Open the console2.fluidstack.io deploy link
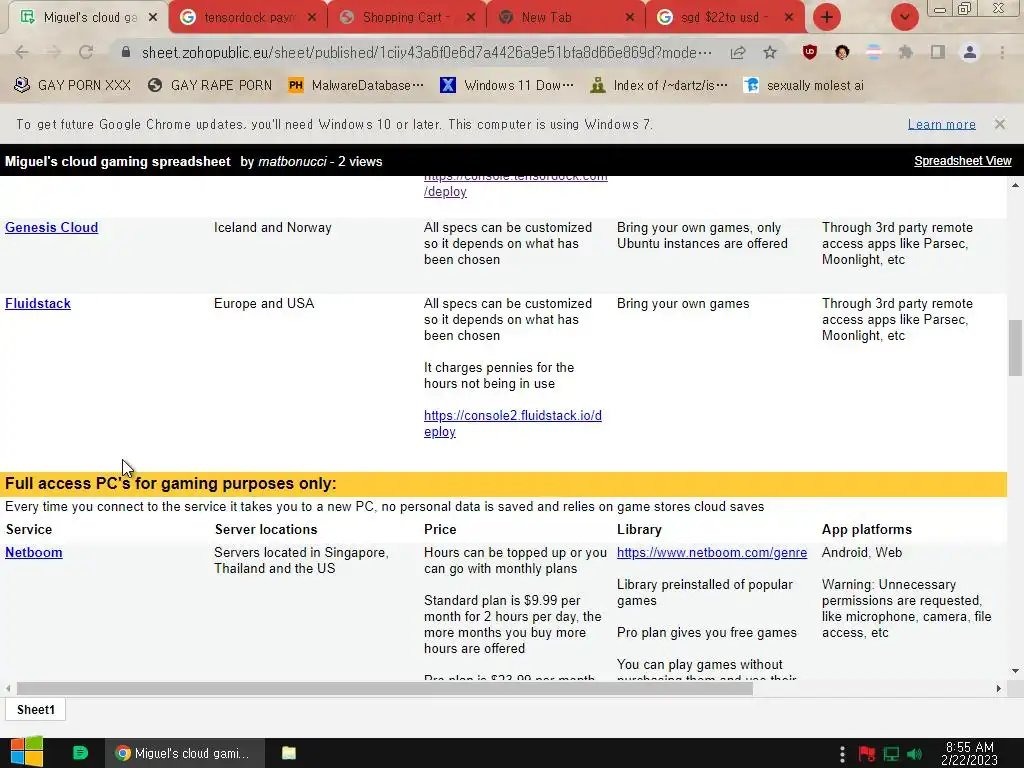Viewport: 1024px width, 768px height. 513,423
